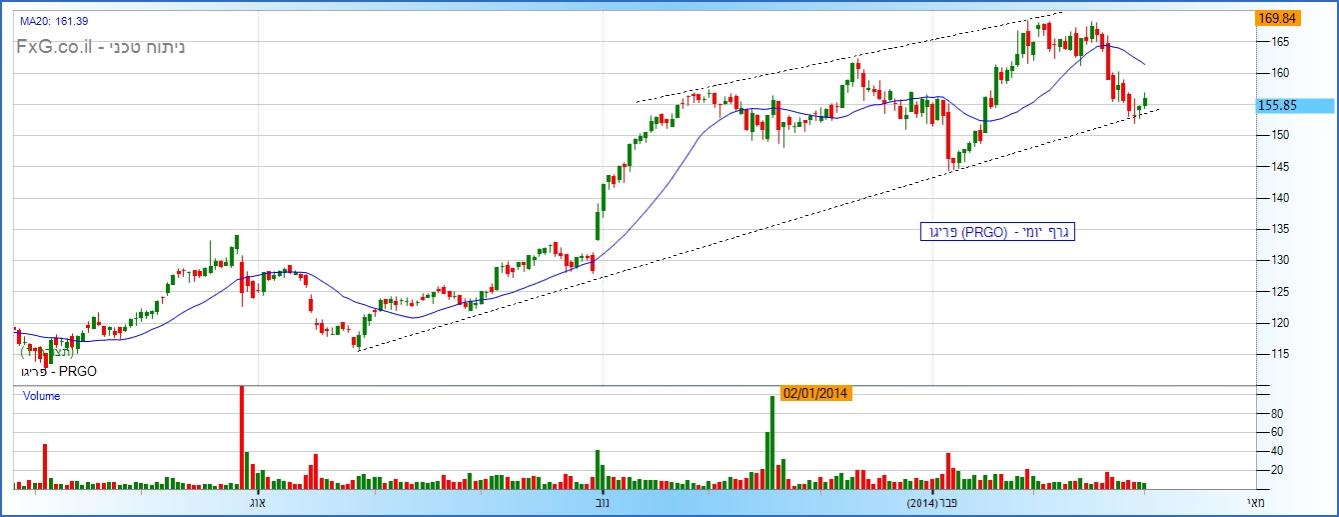This screenshot has width=1339, height=517.
Task: Click the tallest red volume bar above אוג
Action: 241,437
